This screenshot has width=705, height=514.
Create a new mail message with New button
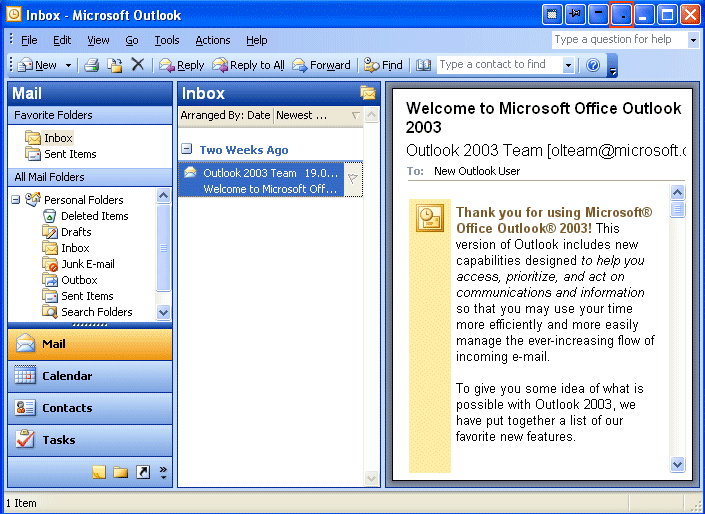38,65
